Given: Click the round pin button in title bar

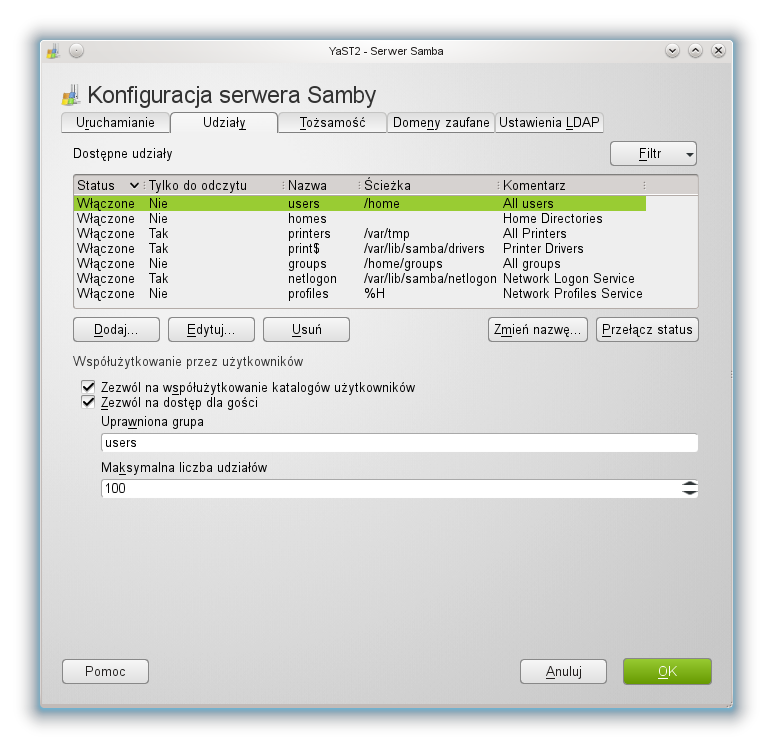Looking at the screenshot, I should pos(76,51).
